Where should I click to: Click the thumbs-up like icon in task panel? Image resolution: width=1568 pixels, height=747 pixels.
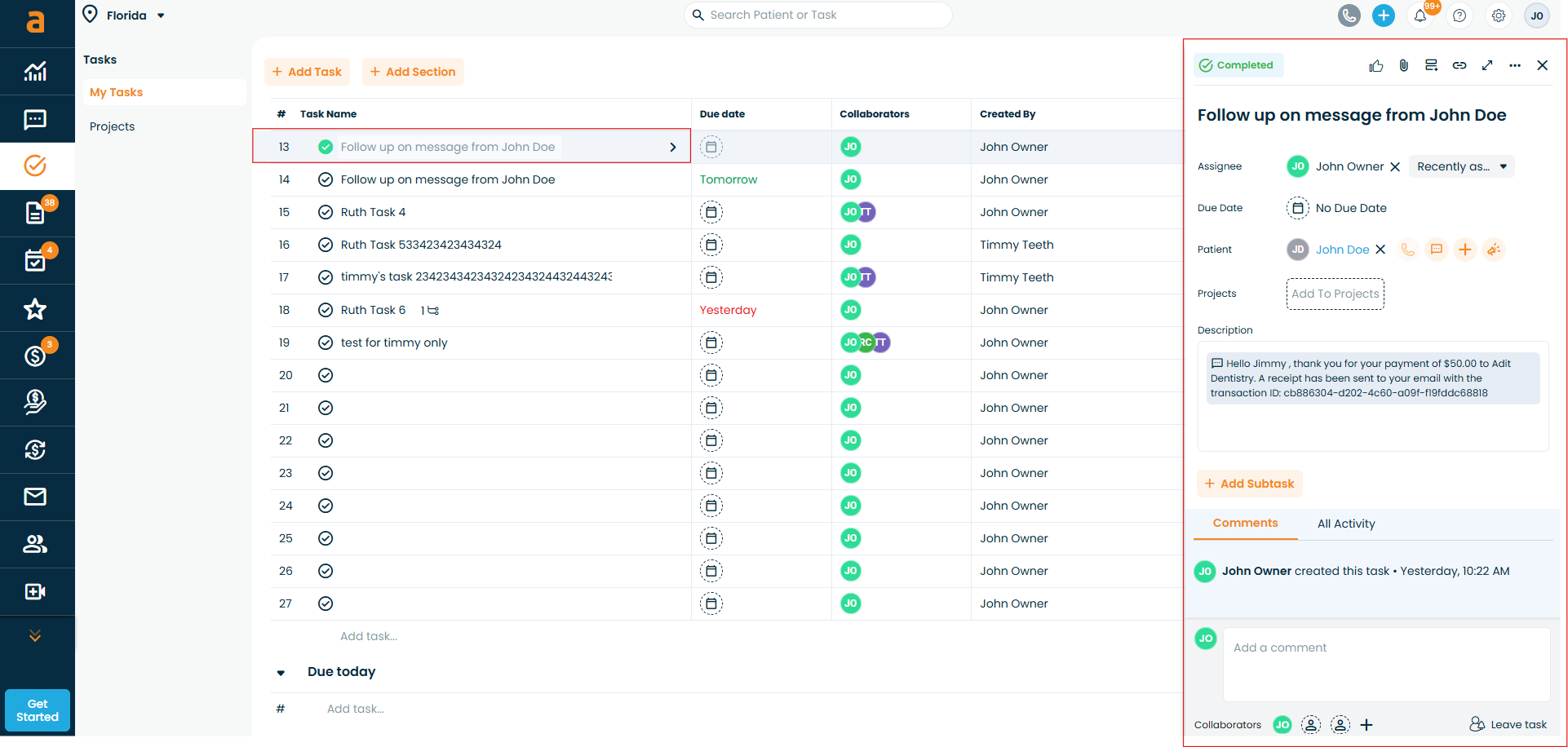tap(1376, 65)
